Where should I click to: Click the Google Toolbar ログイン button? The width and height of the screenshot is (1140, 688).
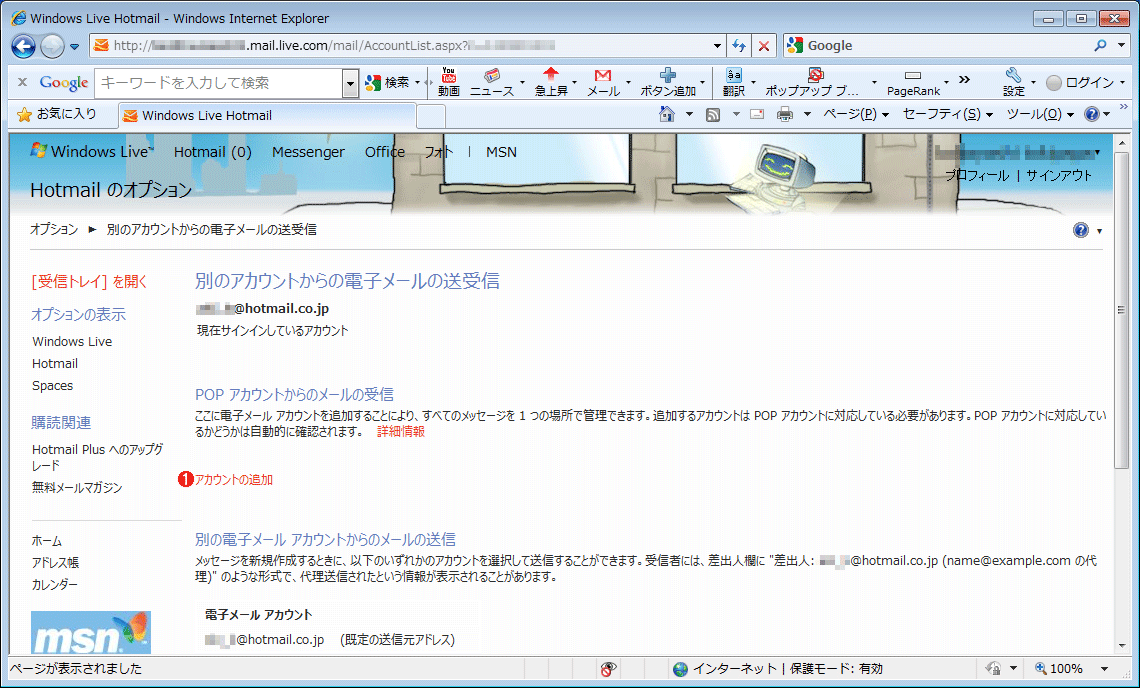[1080, 83]
